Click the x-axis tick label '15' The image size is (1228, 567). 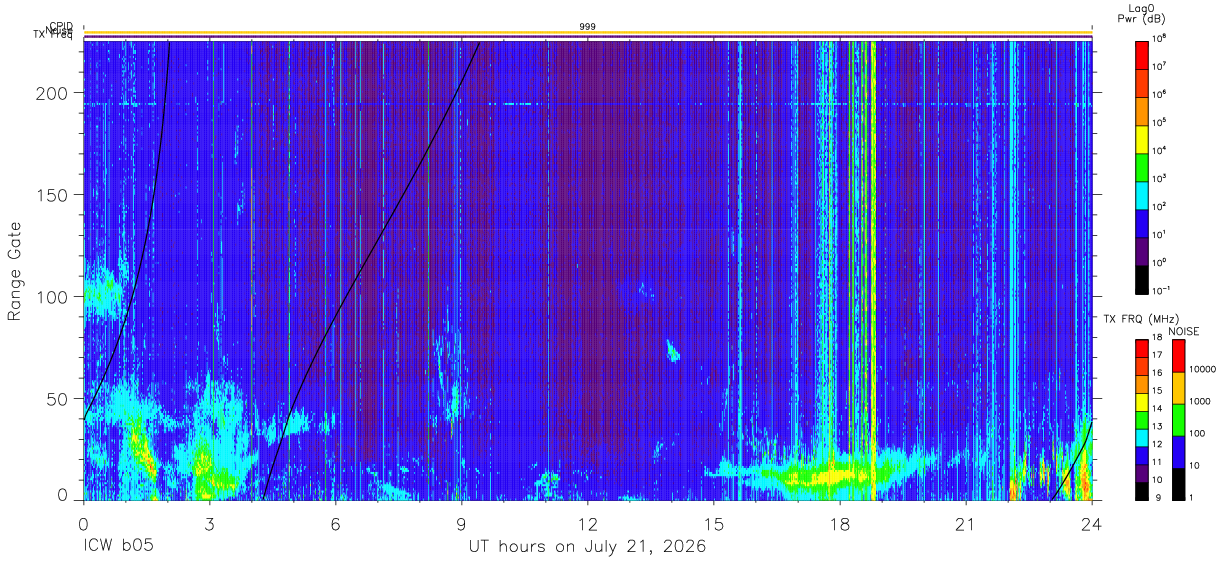[x=713, y=524]
